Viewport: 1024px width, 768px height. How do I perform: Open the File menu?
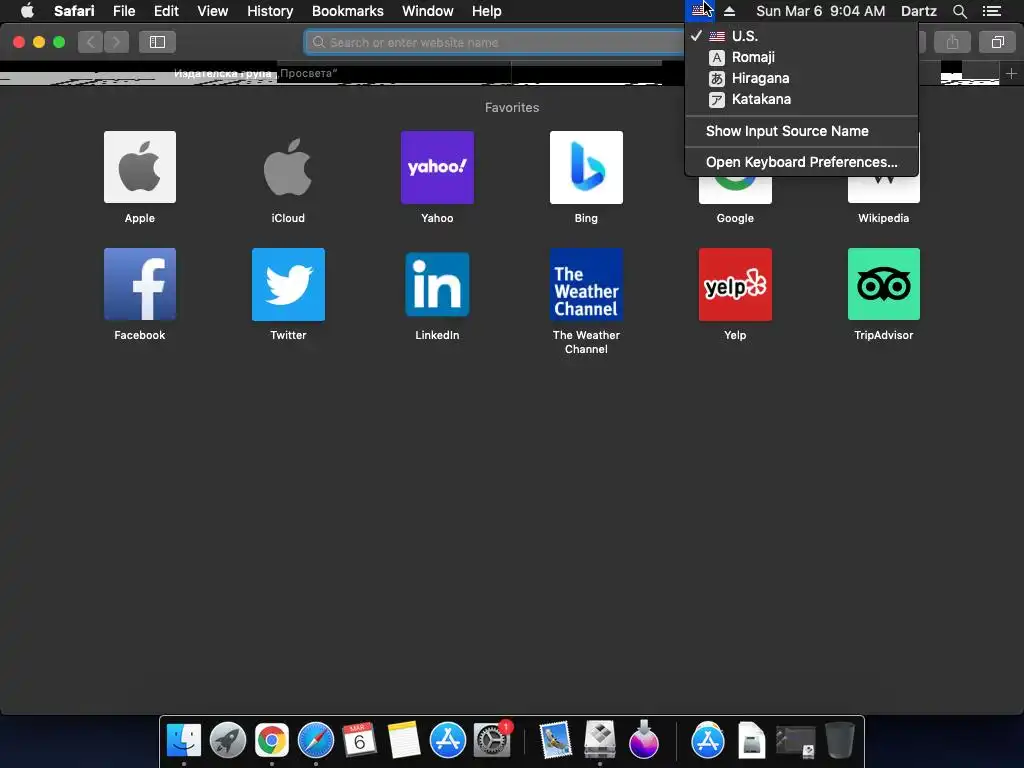pos(123,11)
